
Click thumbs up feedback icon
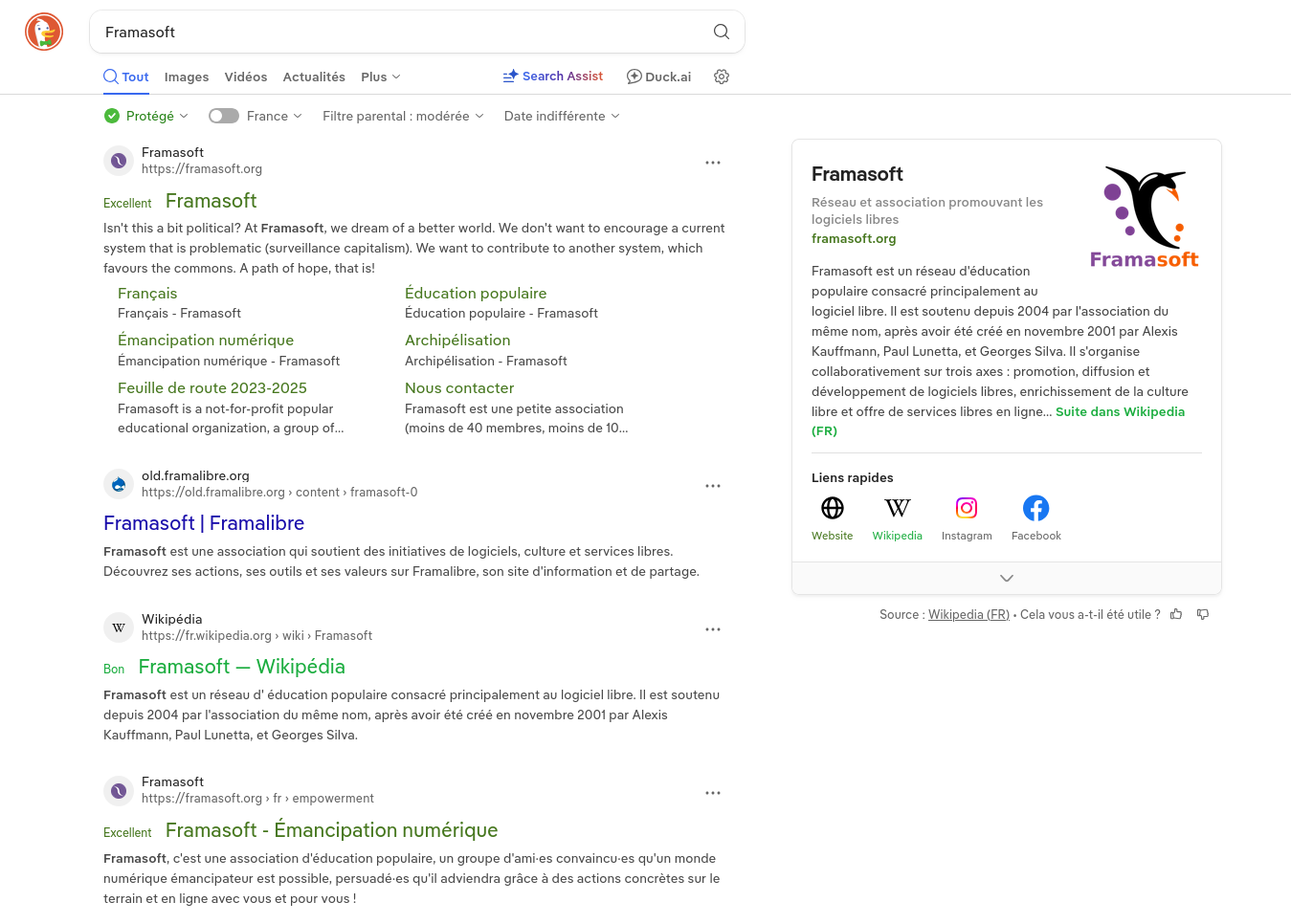1176,614
